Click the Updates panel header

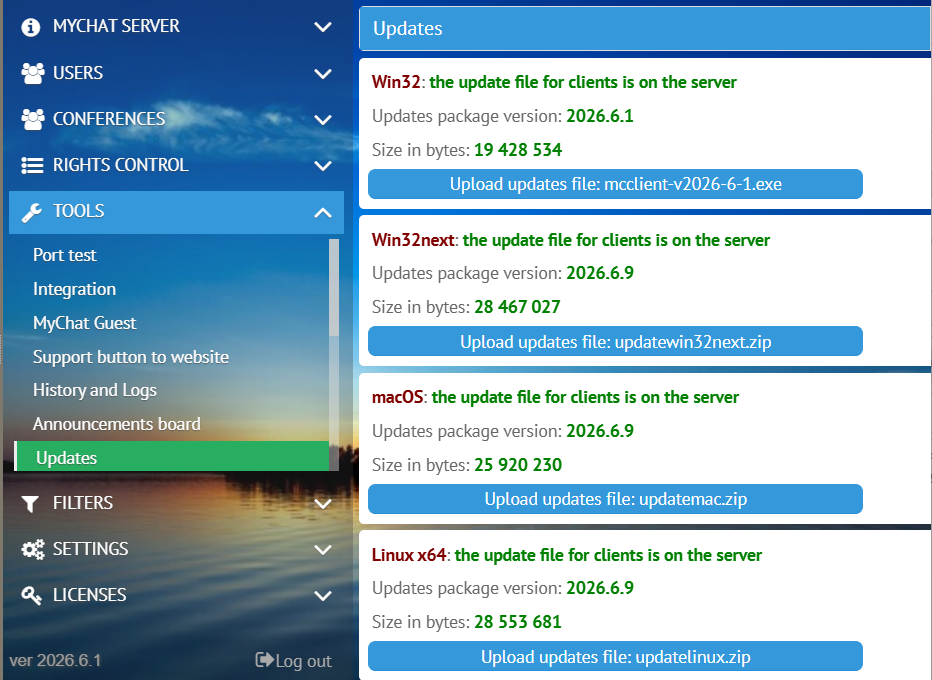(645, 29)
